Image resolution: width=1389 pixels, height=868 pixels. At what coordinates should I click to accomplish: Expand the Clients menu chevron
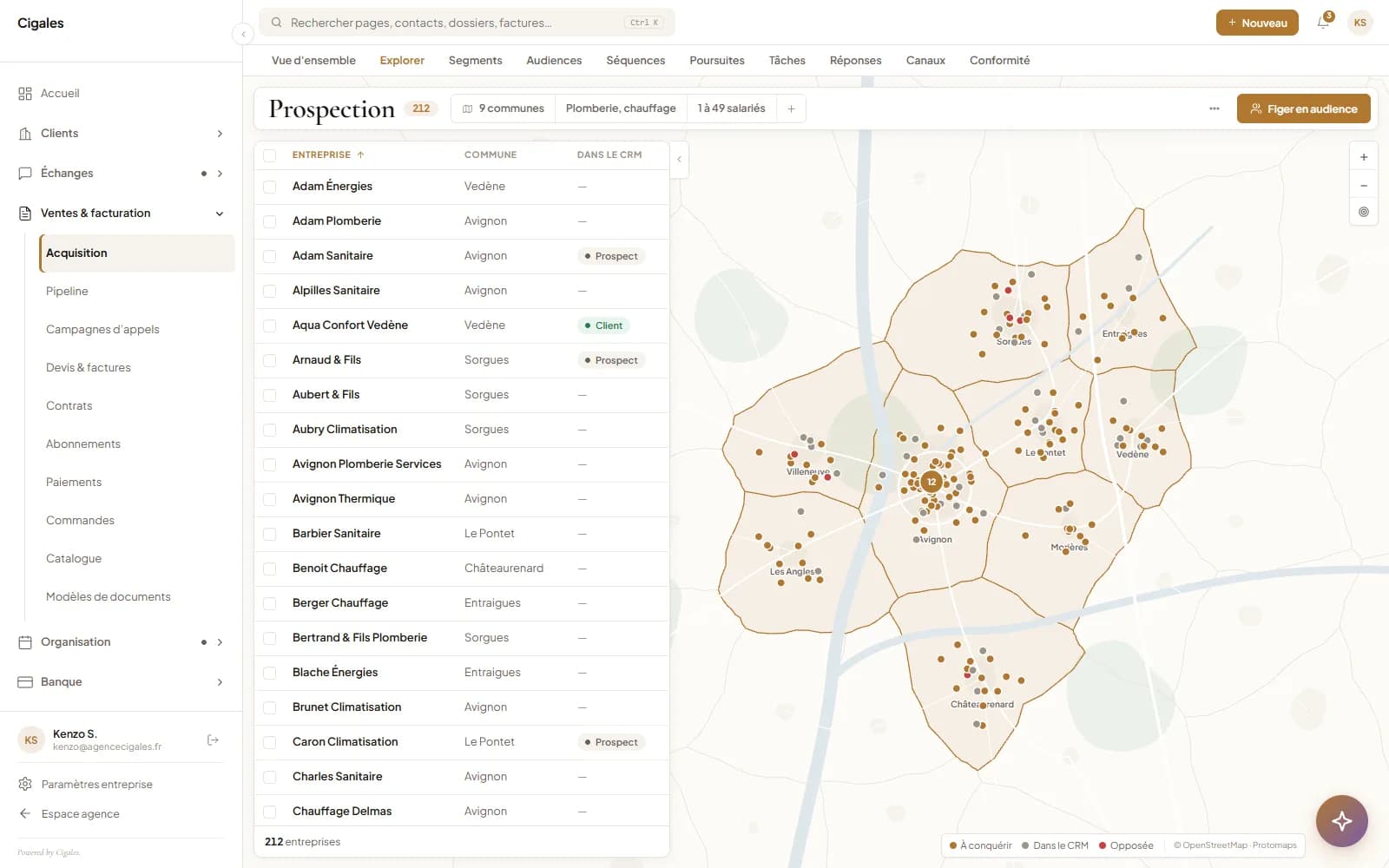[x=220, y=133]
